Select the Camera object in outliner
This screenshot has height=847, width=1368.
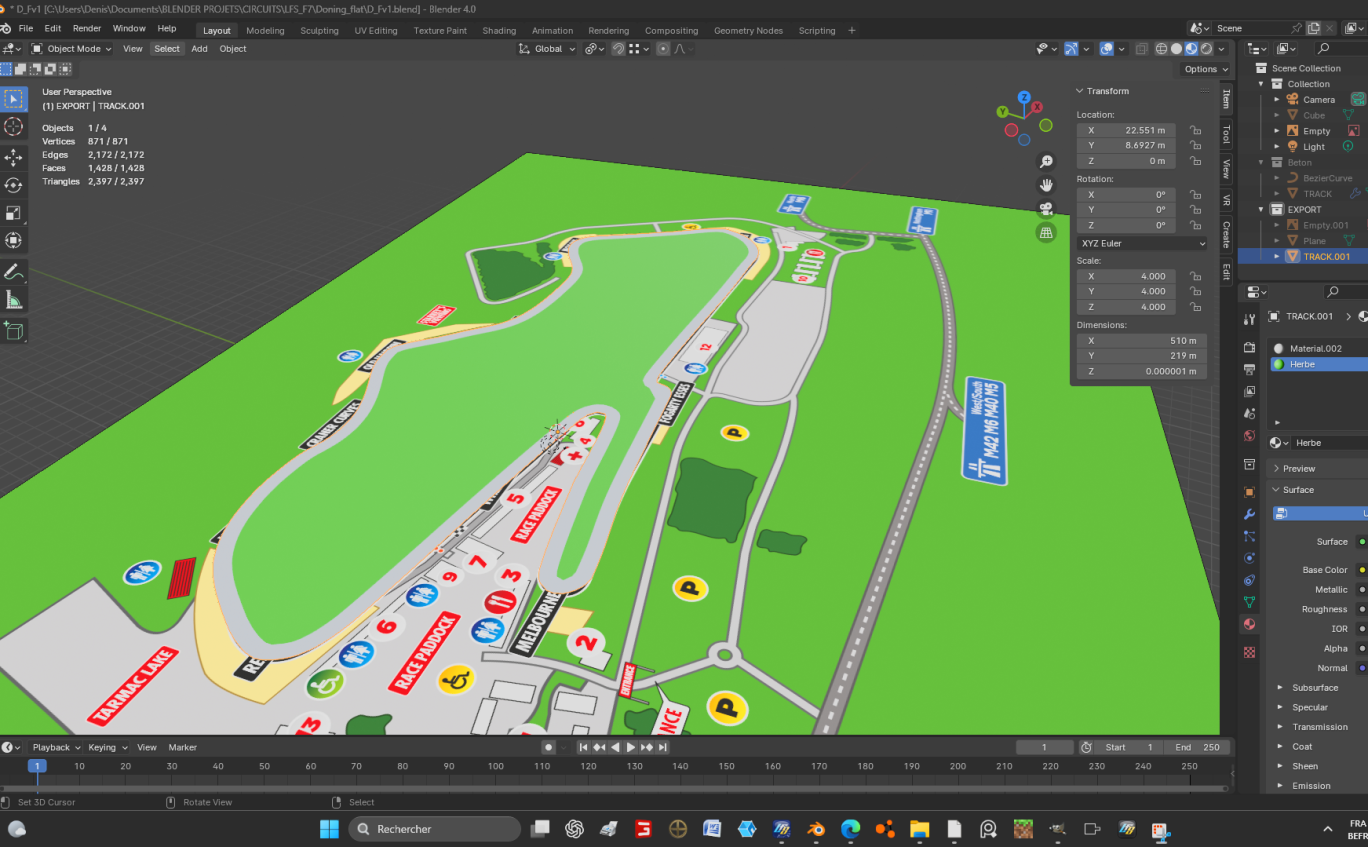(1319, 100)
